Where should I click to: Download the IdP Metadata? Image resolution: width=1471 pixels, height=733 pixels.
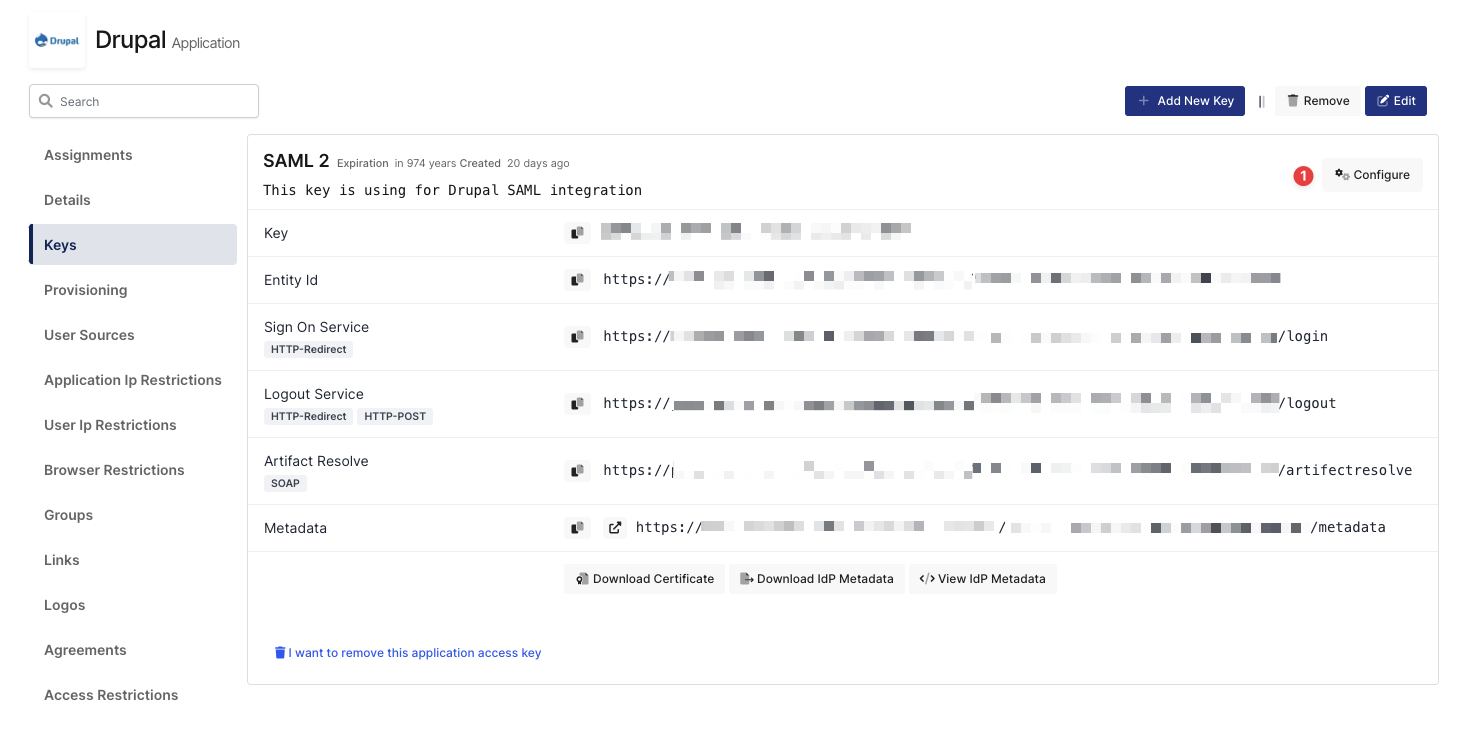tap(816, 578)
